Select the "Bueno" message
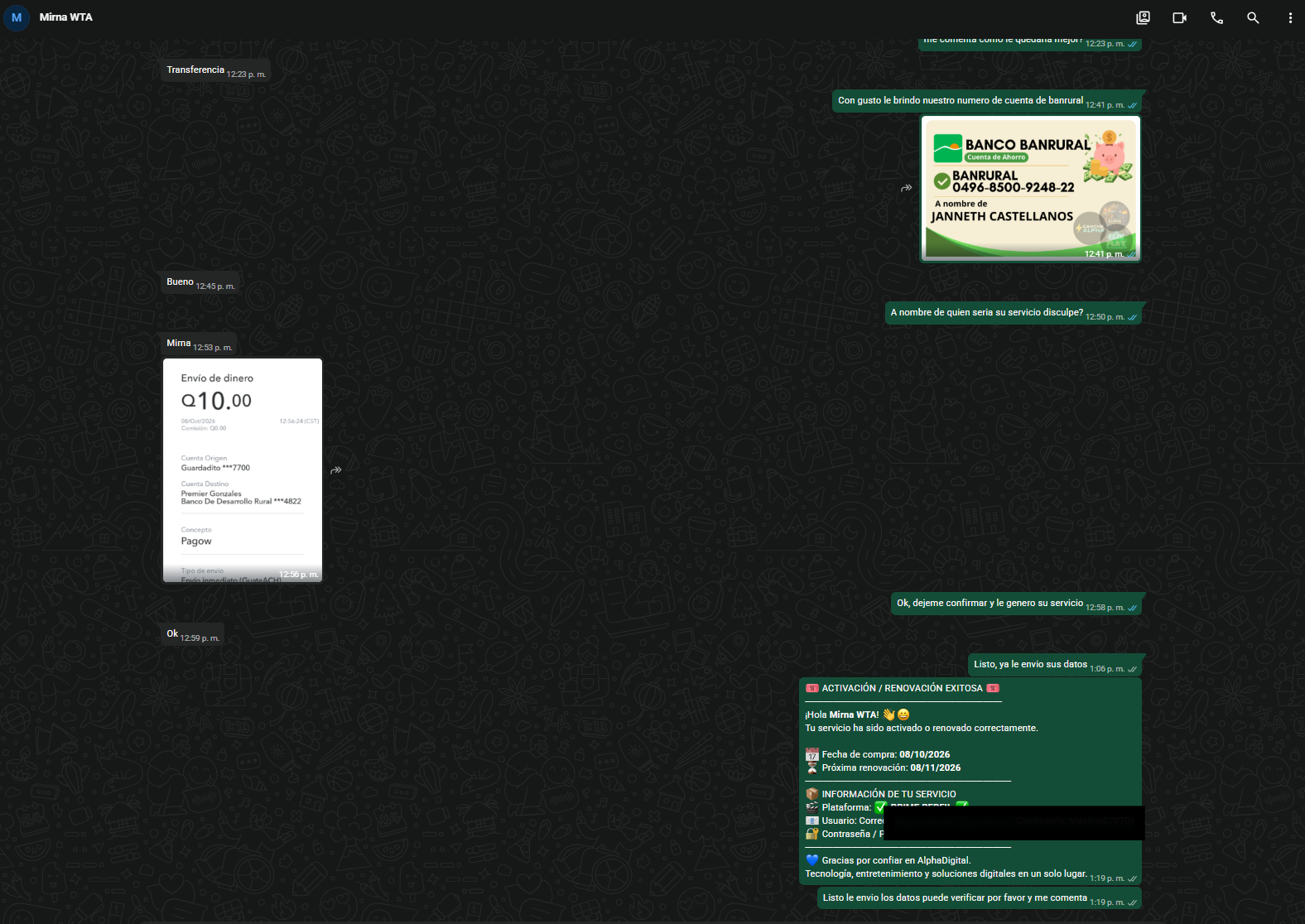 pyautogui.click(x=200, y=282)
